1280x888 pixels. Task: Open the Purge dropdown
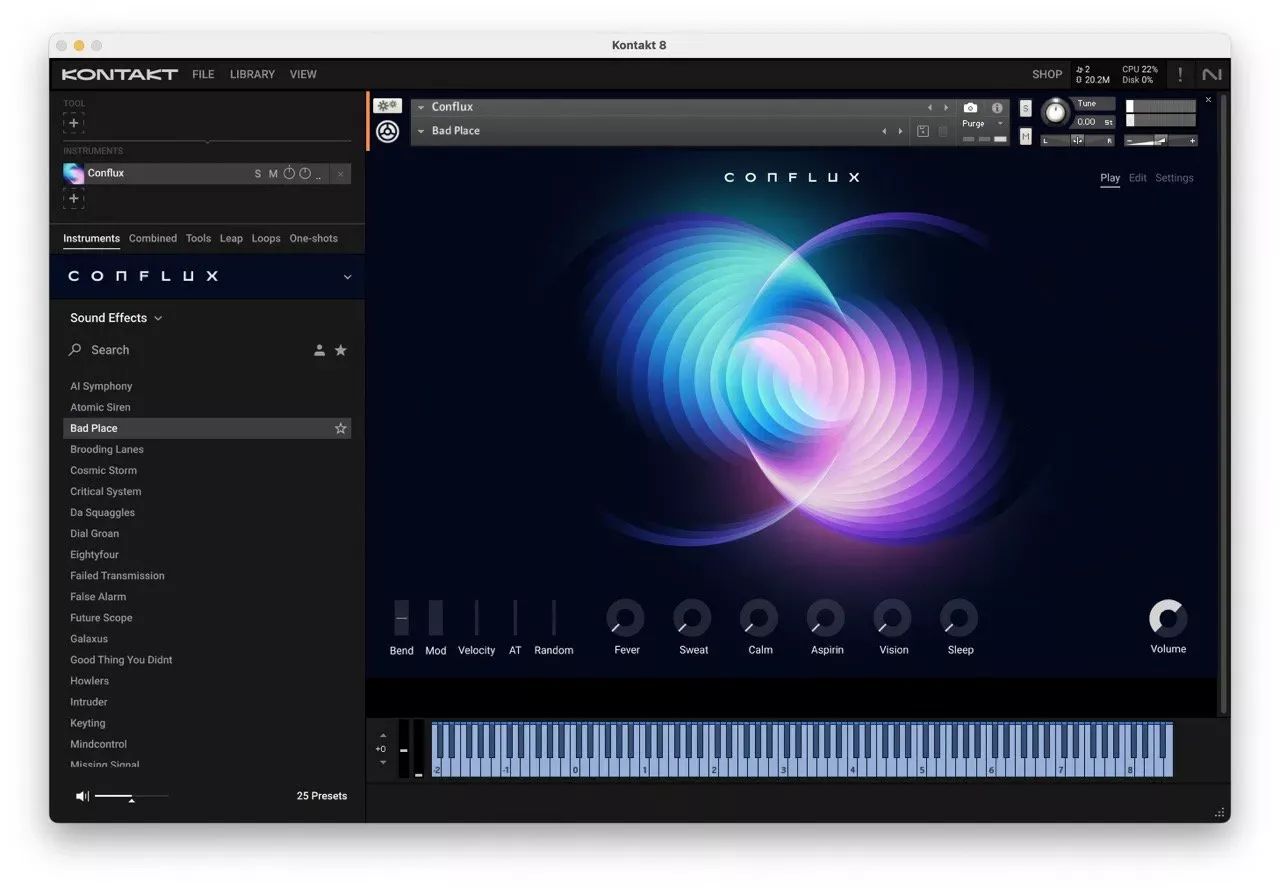(983, 124)
